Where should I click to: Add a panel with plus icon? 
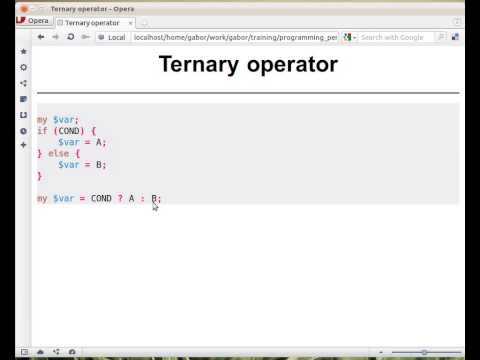point(23,145)
